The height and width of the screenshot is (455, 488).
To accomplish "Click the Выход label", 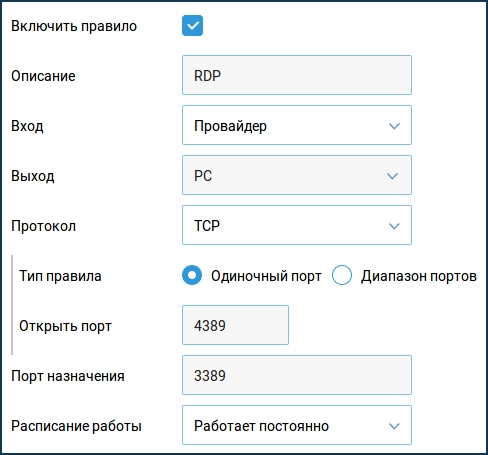I will [33, 176].
